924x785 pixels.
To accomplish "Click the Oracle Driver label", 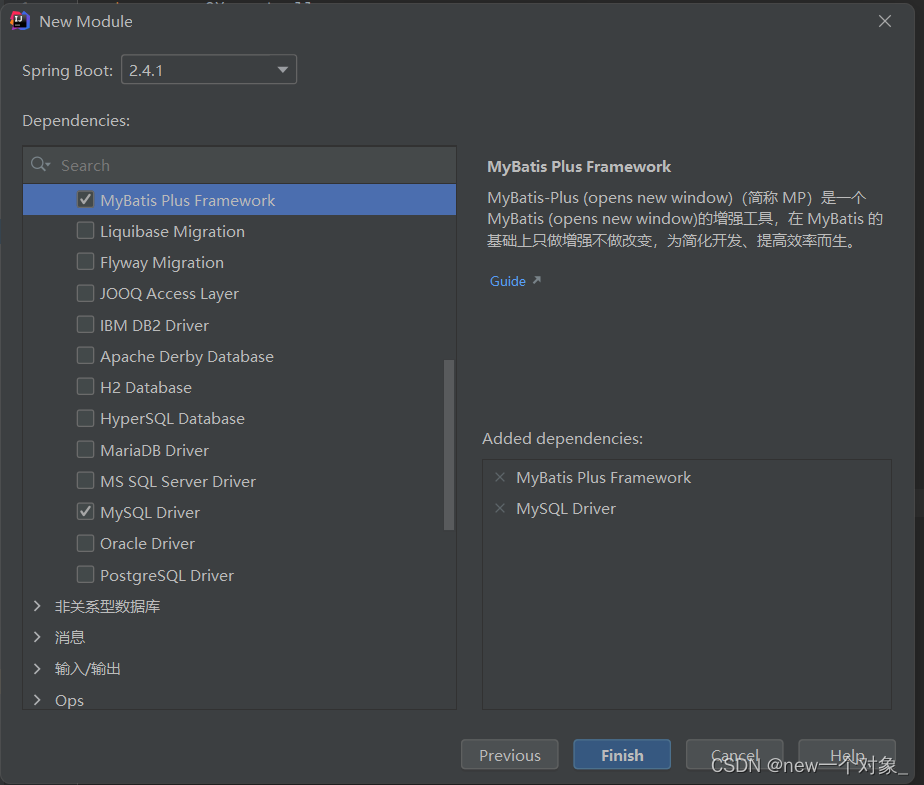I will tap(147, 543).
